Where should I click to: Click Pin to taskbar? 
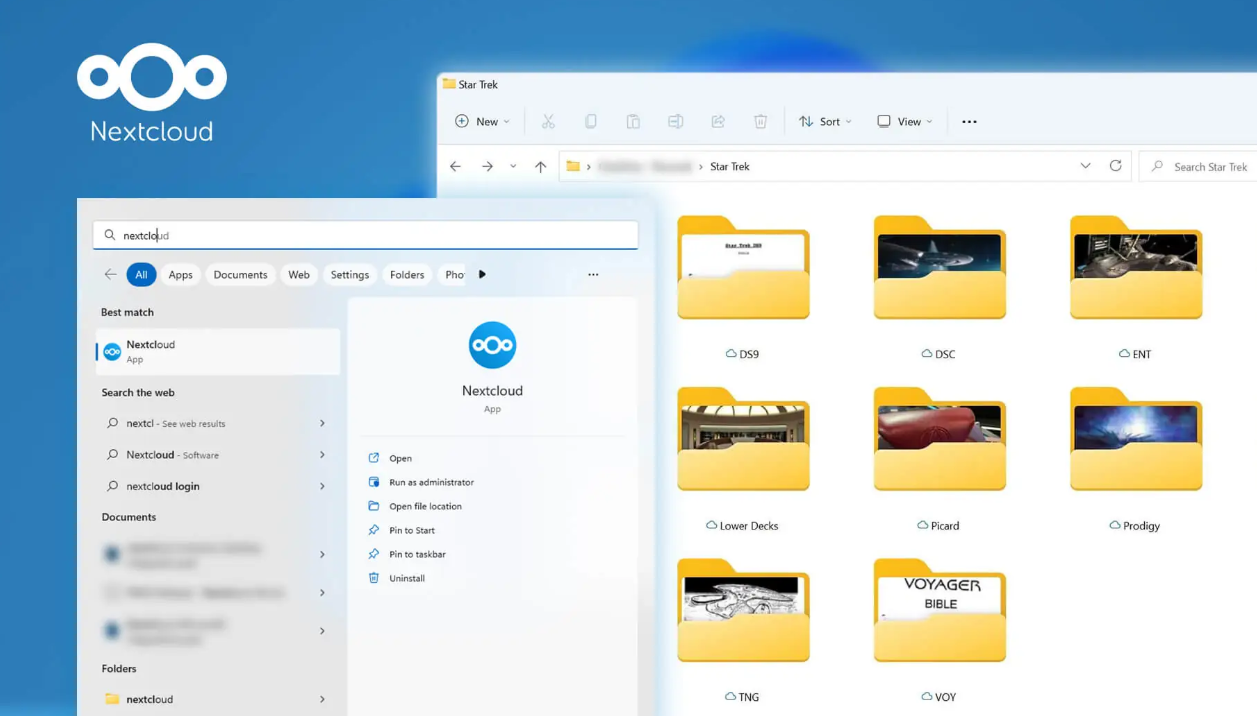coord(406,554)
